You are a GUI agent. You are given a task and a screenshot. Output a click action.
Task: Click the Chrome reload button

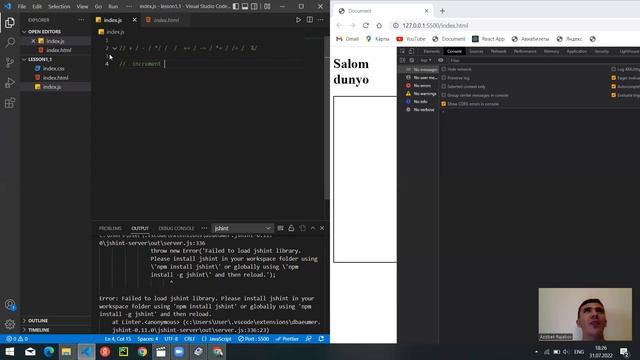(366, 25)
